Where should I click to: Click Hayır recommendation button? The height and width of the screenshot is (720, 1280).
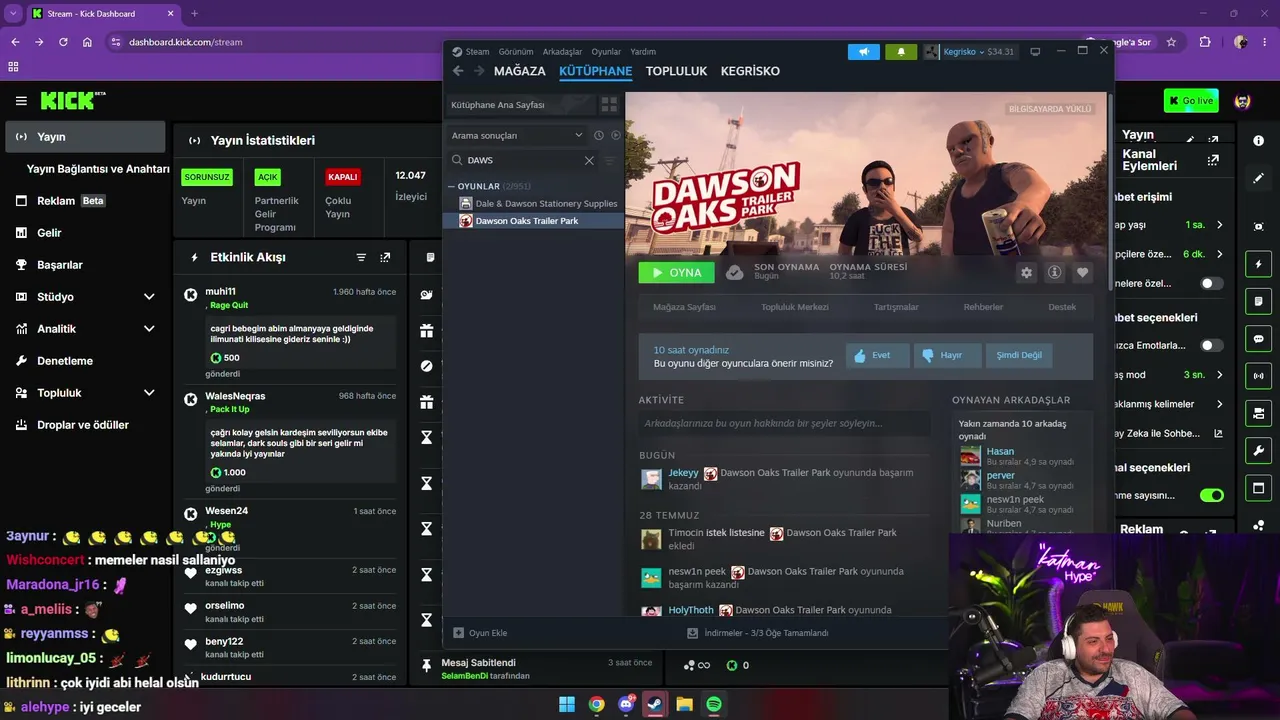pyautogui.click(x=947, y=355)
